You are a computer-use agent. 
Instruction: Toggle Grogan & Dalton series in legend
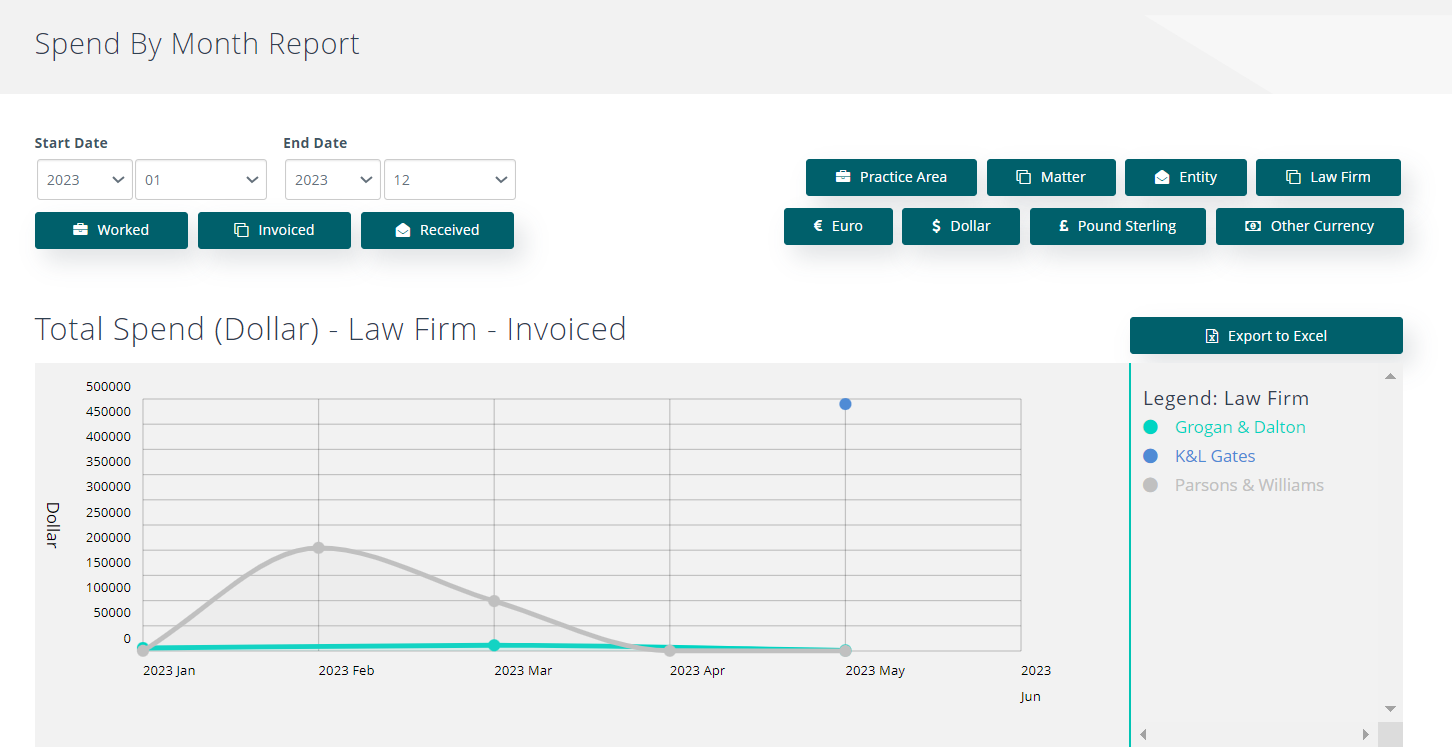(1240, 427)
